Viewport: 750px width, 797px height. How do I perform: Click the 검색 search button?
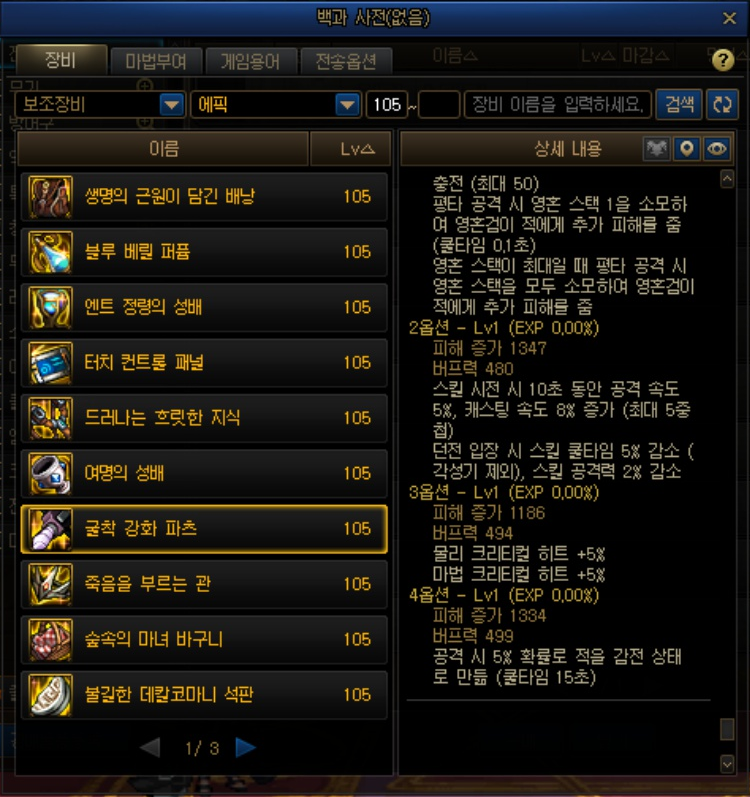679,105
